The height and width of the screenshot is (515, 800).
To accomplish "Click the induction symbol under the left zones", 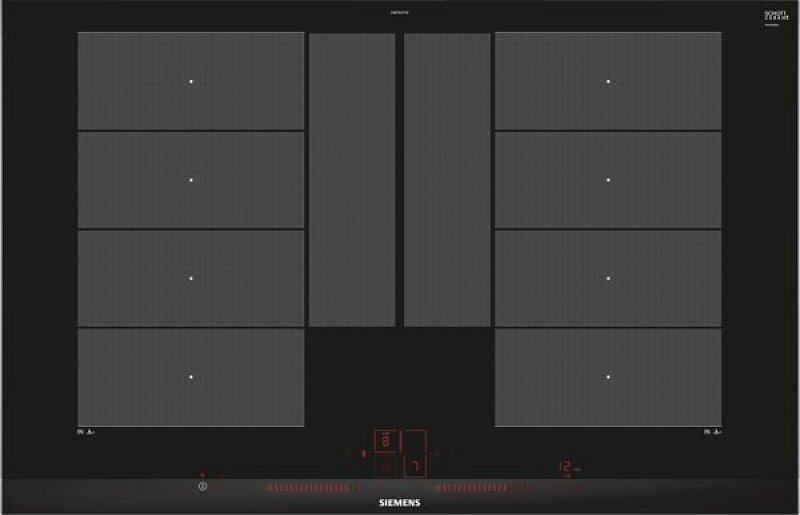I will click(x=86, y=432).
